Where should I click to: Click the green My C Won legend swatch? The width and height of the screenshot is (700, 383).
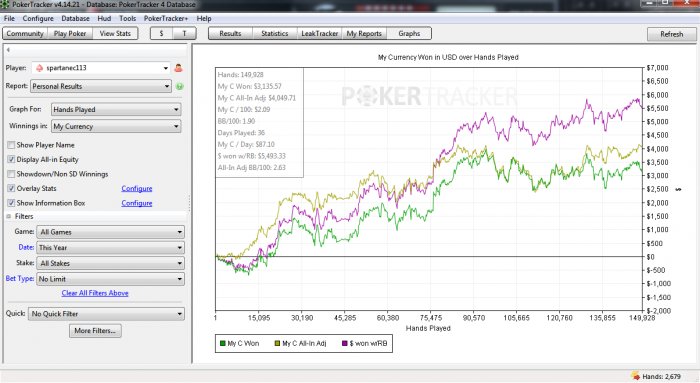[222, 343]
